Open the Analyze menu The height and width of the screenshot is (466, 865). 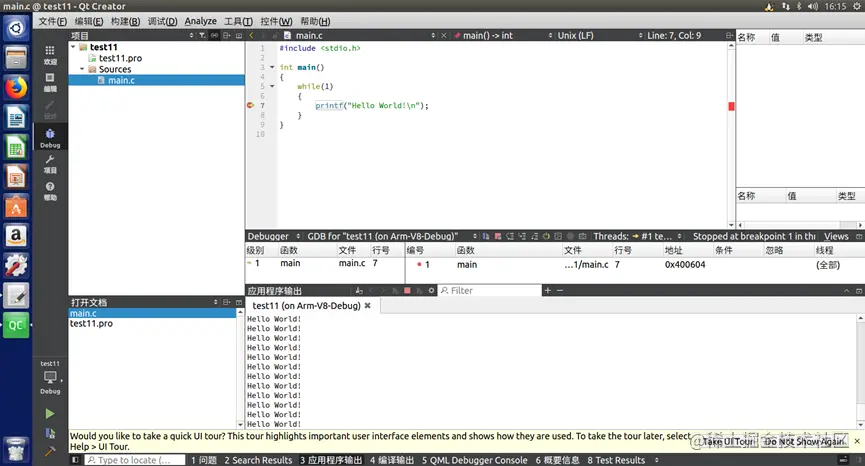tap(200, 22)
